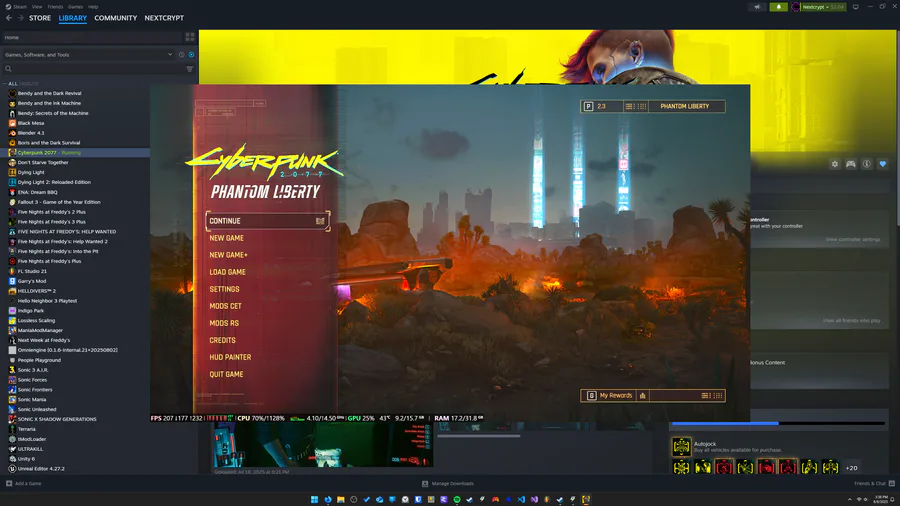This screenshot has width=900, height=506.
Task: Open Visual Studio Code from the taskbar
Action: point(521,500)
